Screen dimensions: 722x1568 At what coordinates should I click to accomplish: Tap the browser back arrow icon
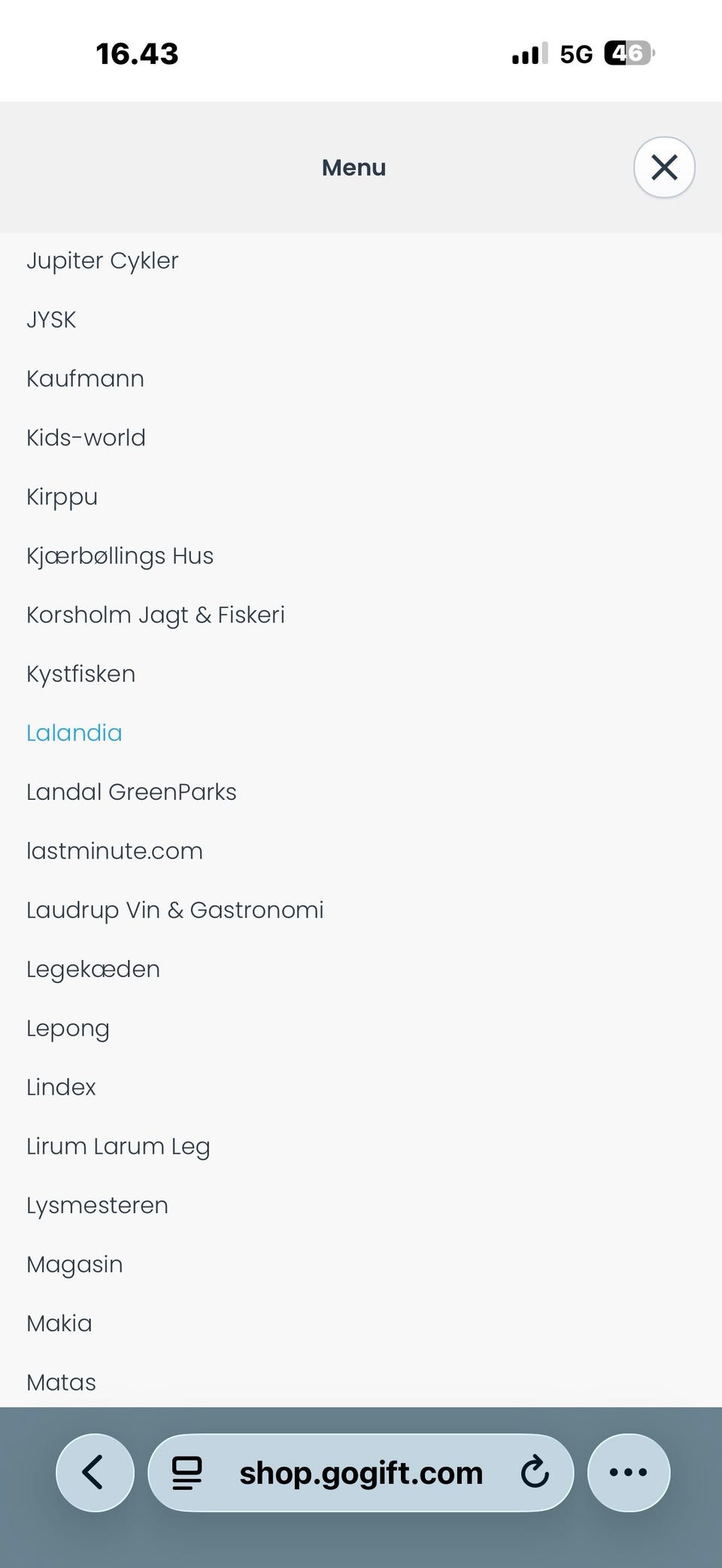(94, 1473)
